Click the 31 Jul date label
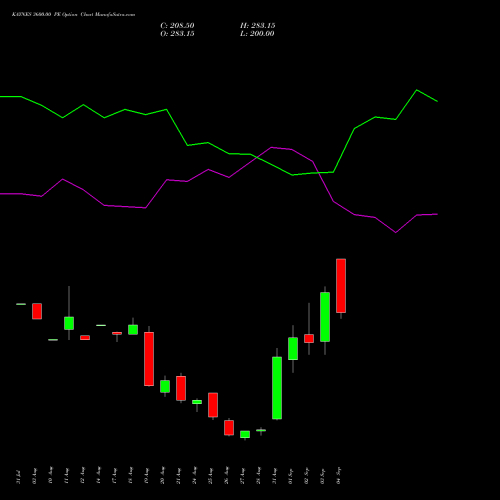 [x=19, y=477]
